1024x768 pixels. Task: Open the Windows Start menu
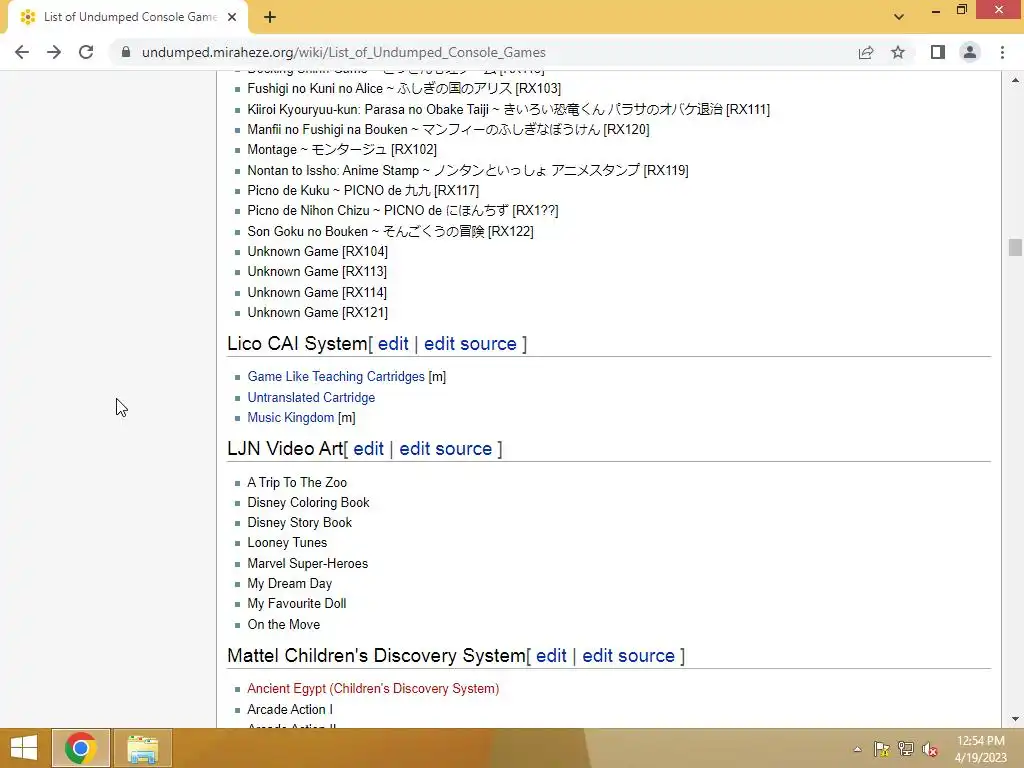(x=24, y=748)
